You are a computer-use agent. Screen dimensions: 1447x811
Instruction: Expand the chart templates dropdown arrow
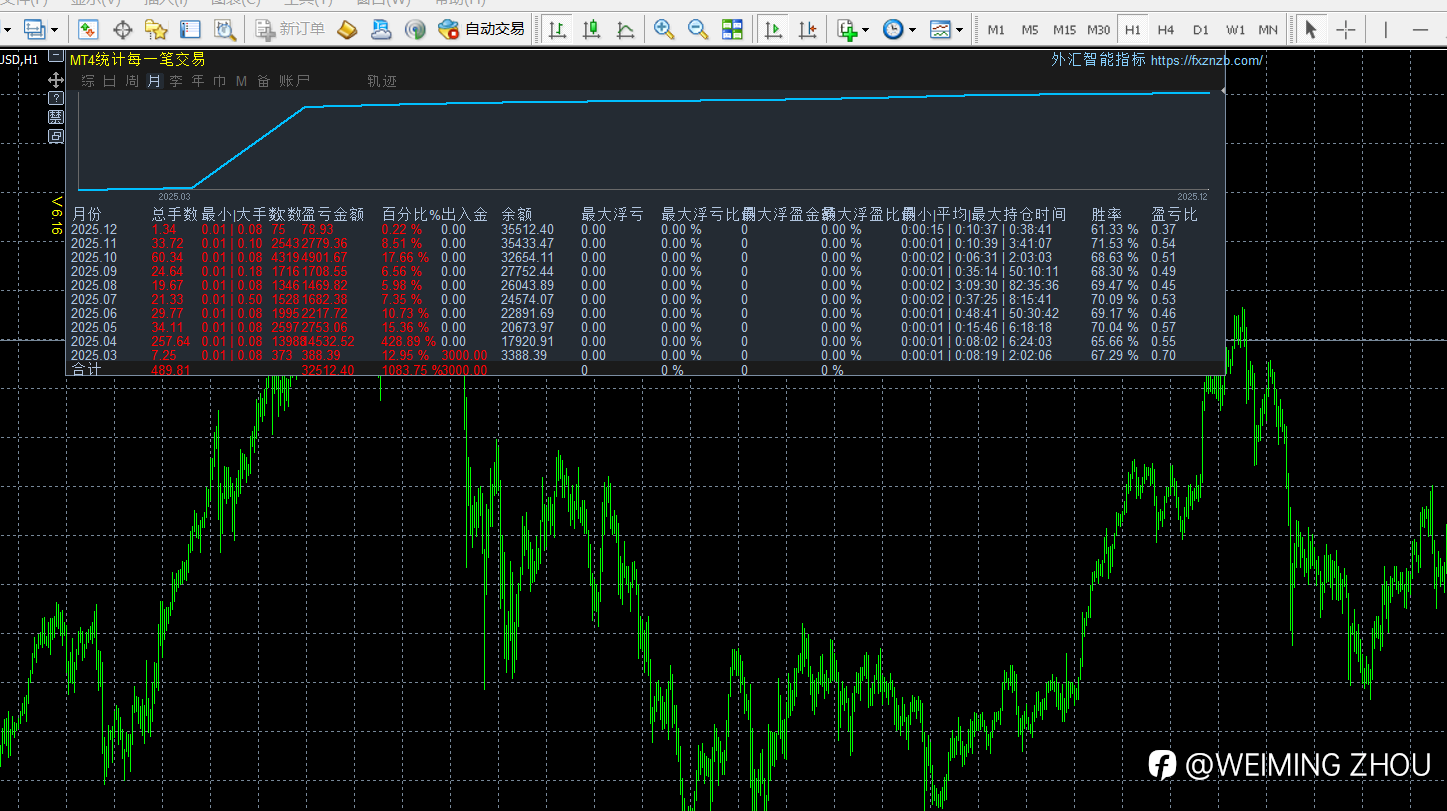tap(960, 30)
